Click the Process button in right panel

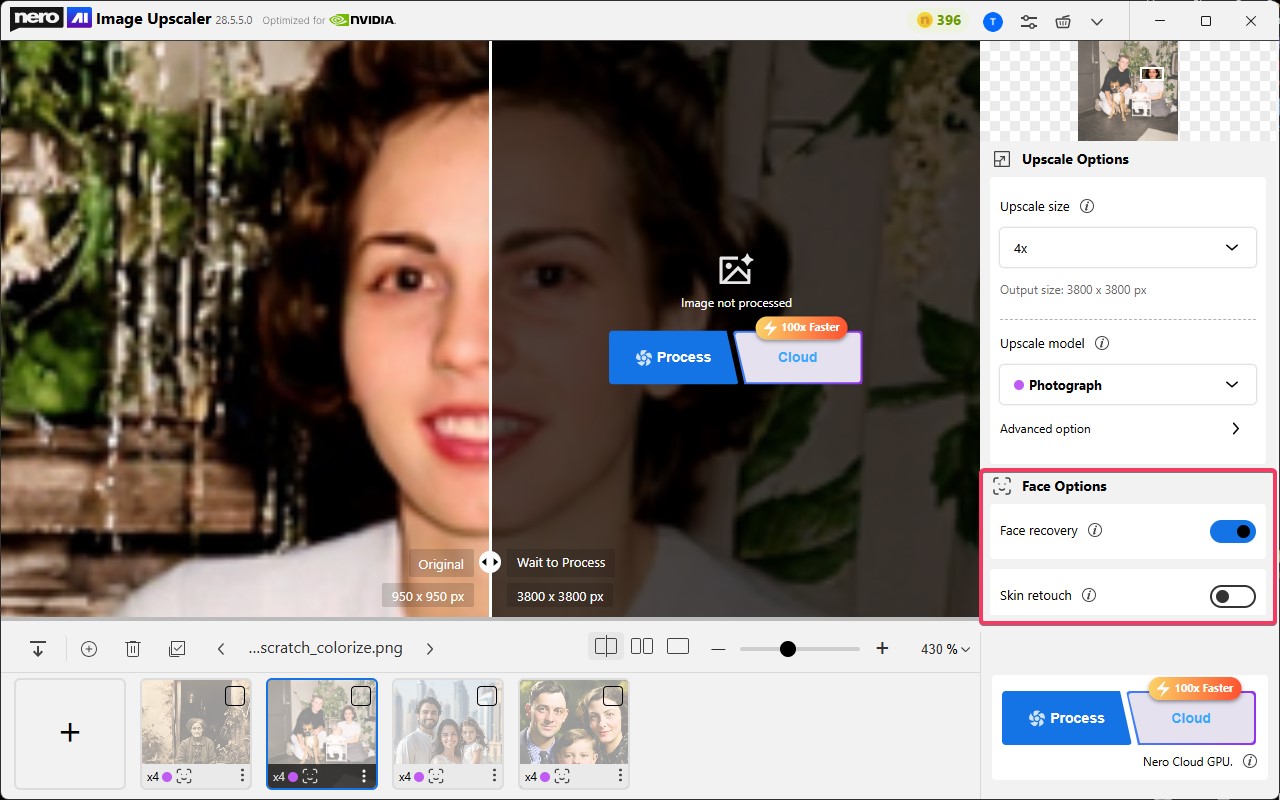click(x=1065, y=718)
